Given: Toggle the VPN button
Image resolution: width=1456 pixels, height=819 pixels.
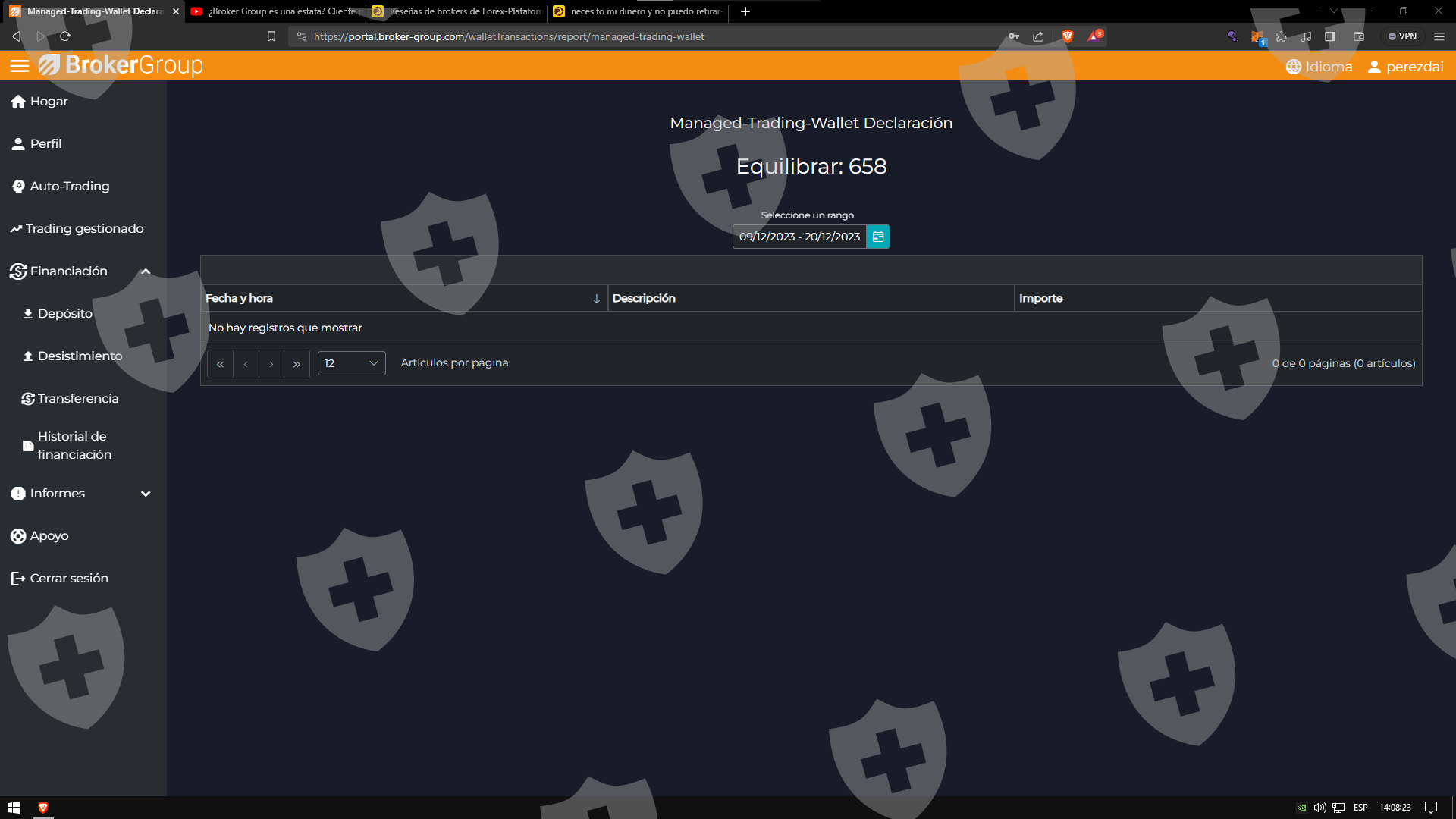Looking at the screenshot, I should 1402,36.
